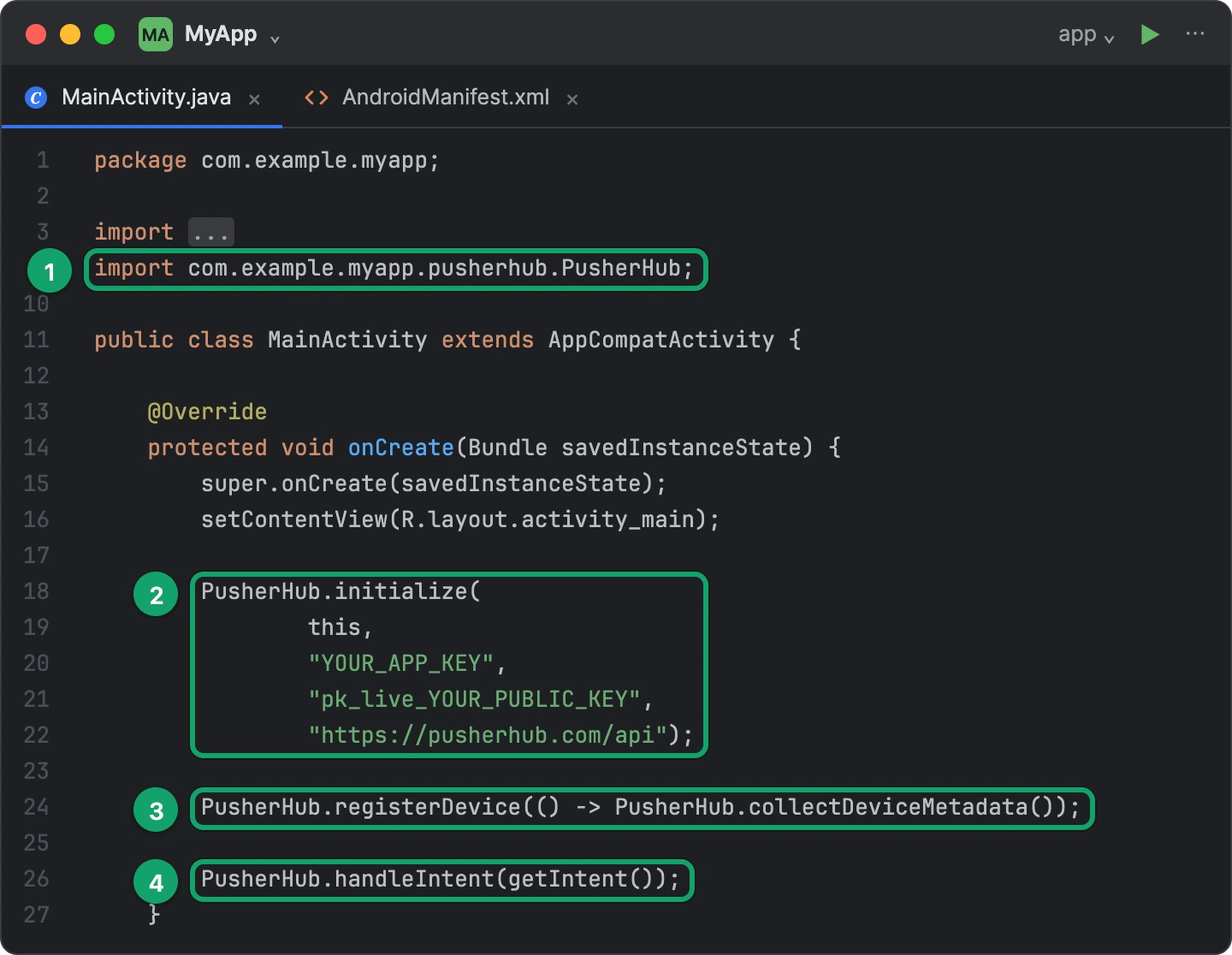The image size is (1232, 955).
Task: Click the 'this,' argument on line 19
Action: 341,627
